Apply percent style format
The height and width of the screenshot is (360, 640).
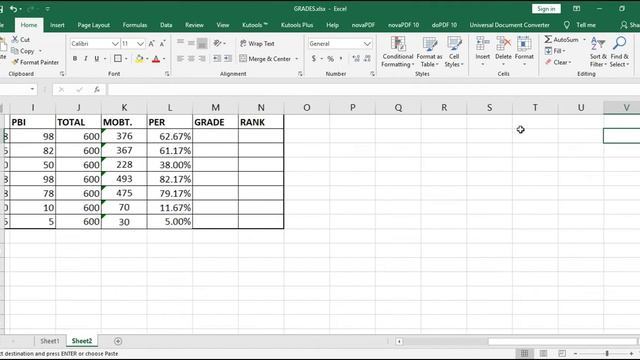point(331,59)
